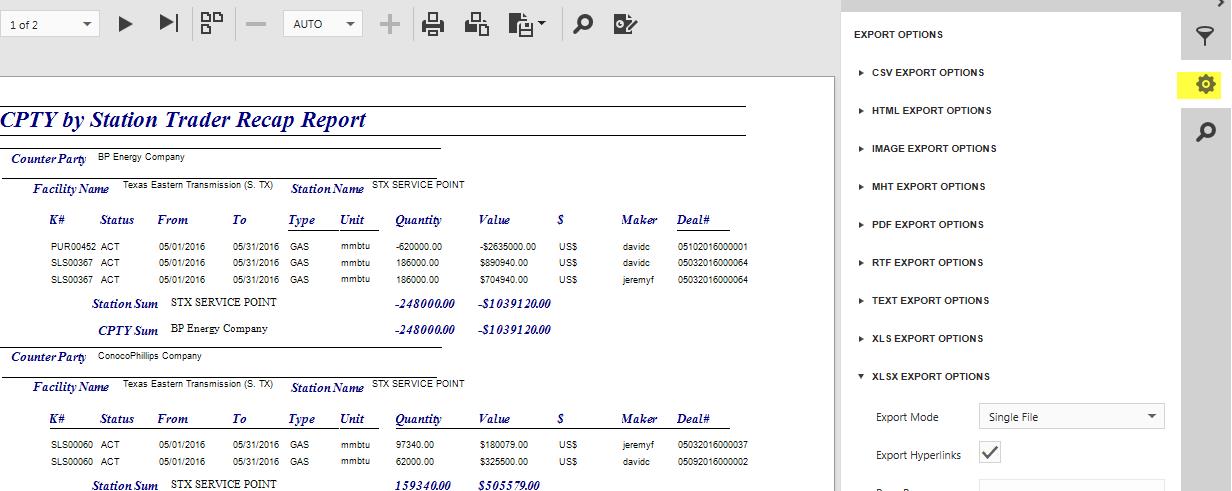Select the export options gear tab
1232x491 pixels.
[1206, 85]
